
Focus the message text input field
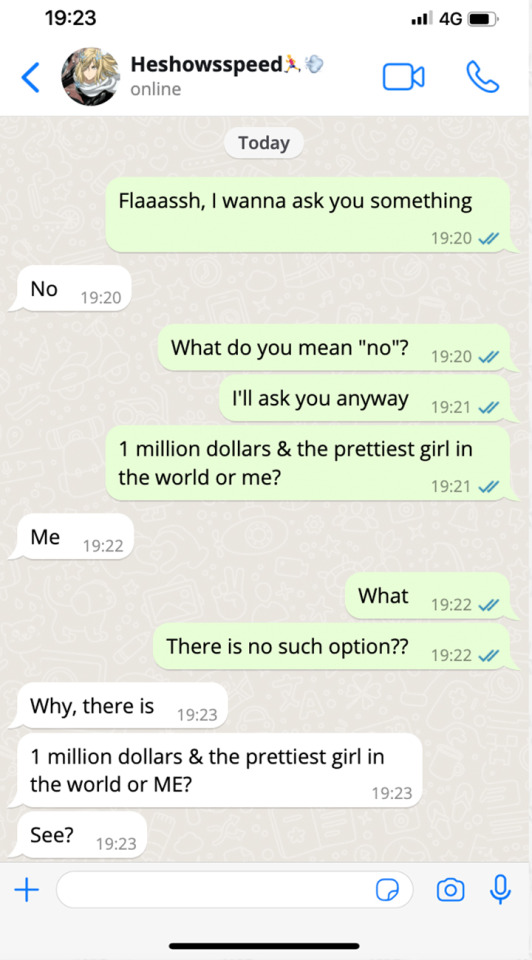pyautogui.click(x=234, y=890)
